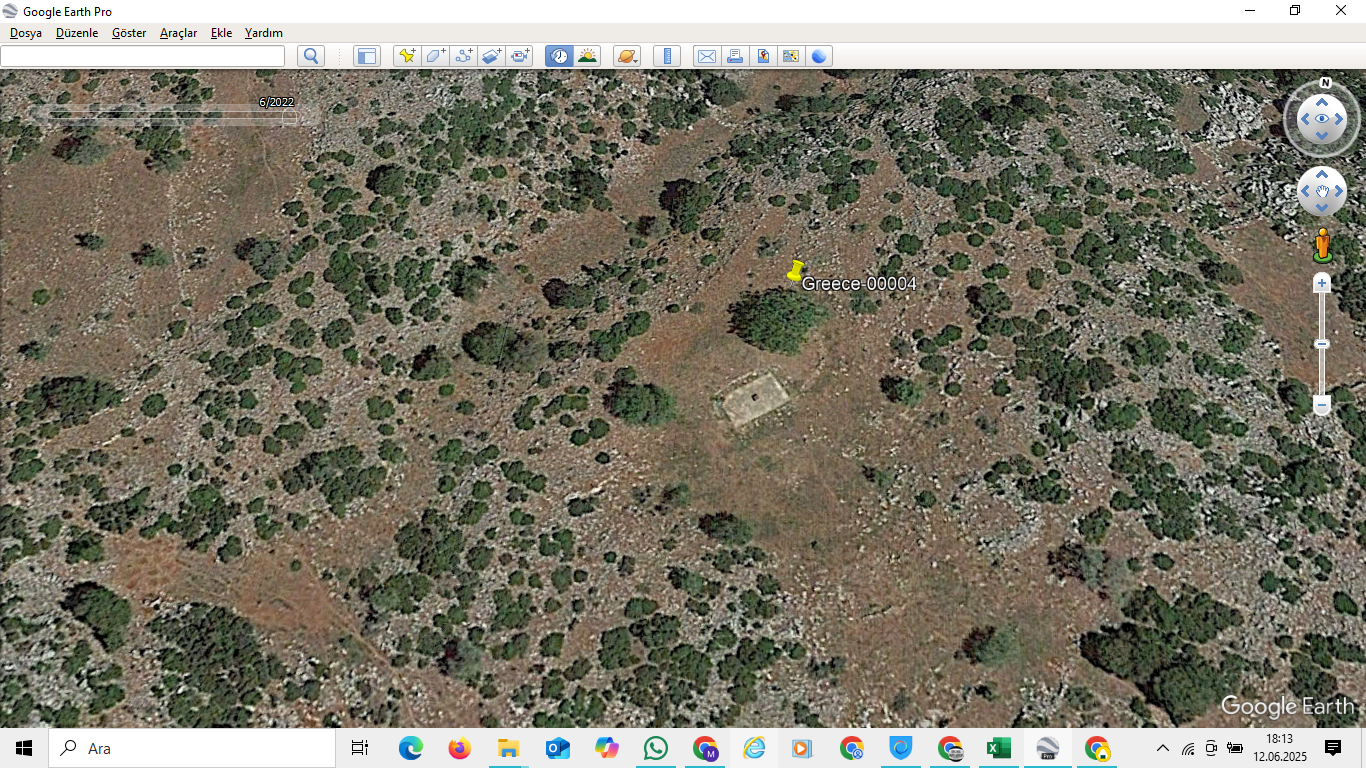Open Firefox from the taskbar
The width and height of the screenshot is (1366, 768).
point(459,748)
